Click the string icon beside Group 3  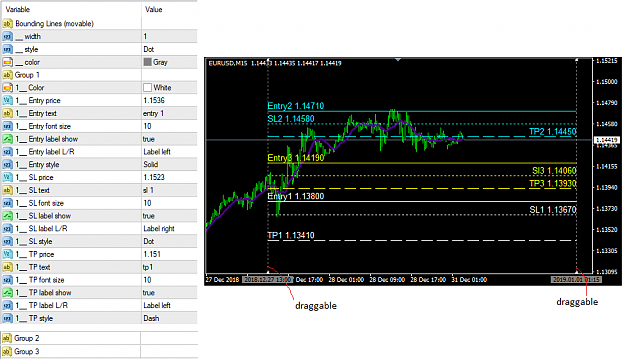click(7, 352)
